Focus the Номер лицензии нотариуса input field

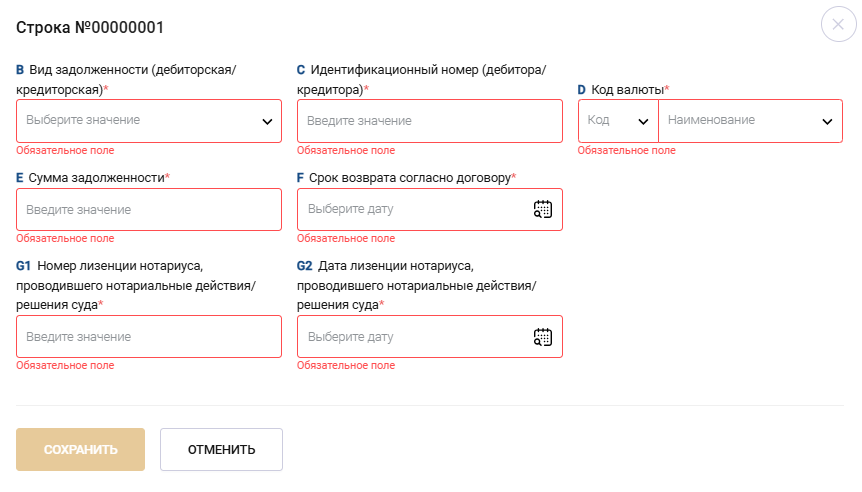point(148,337)
